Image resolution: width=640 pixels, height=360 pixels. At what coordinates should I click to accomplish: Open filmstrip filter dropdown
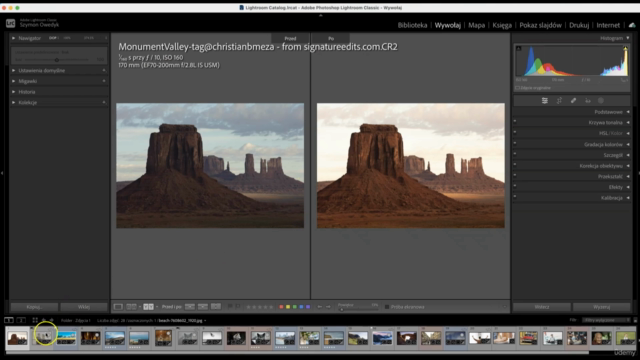pyautogui.click(x=606, y=320)
